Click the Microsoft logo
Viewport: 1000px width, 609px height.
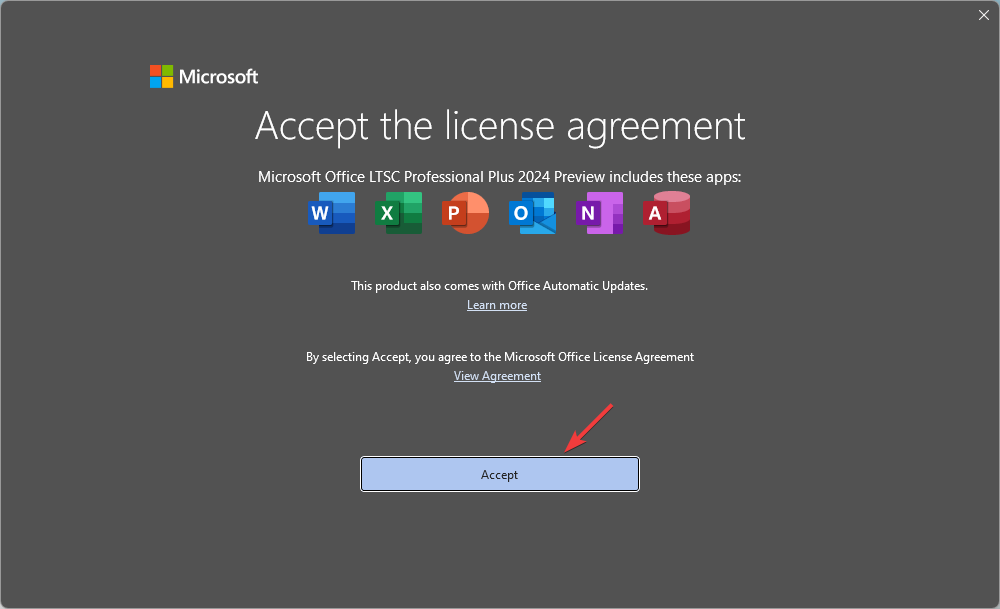click(204, 77)
